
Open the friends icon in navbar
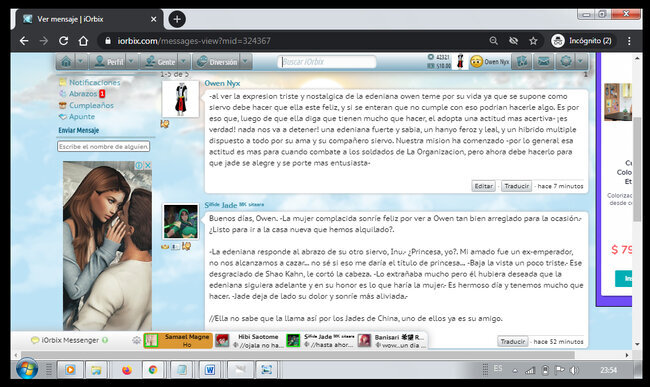click(x=522, y=62)
